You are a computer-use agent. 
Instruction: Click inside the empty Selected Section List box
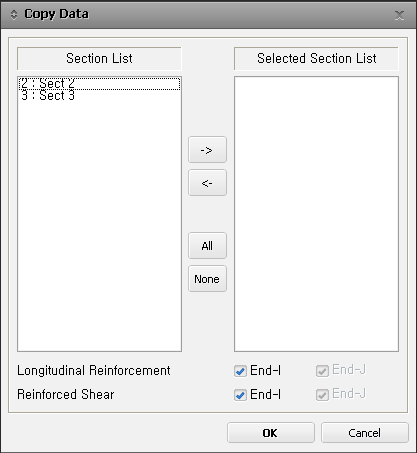[x=316, y=214]
